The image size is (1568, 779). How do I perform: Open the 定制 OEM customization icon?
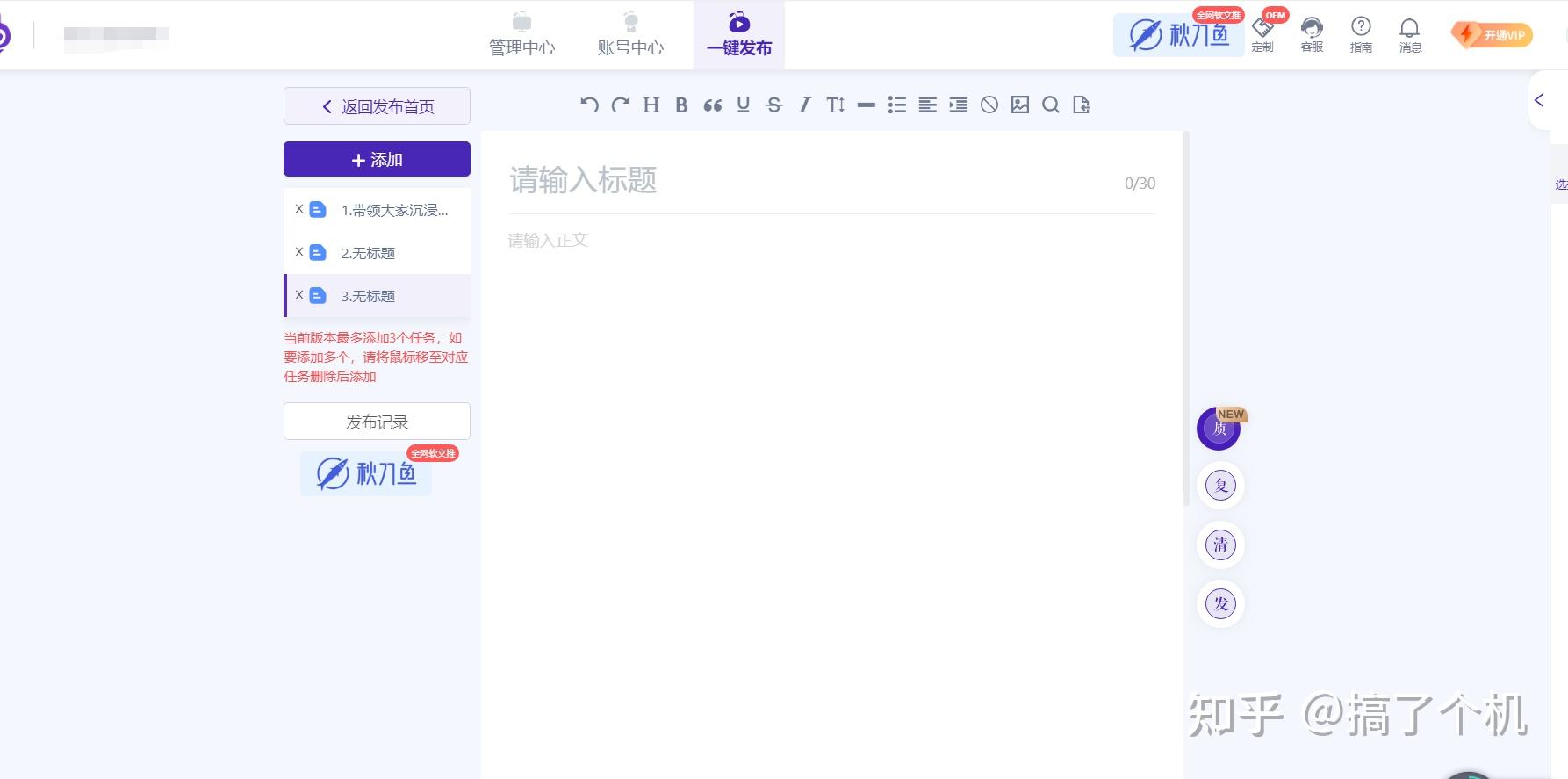[x=1262, y=34]
